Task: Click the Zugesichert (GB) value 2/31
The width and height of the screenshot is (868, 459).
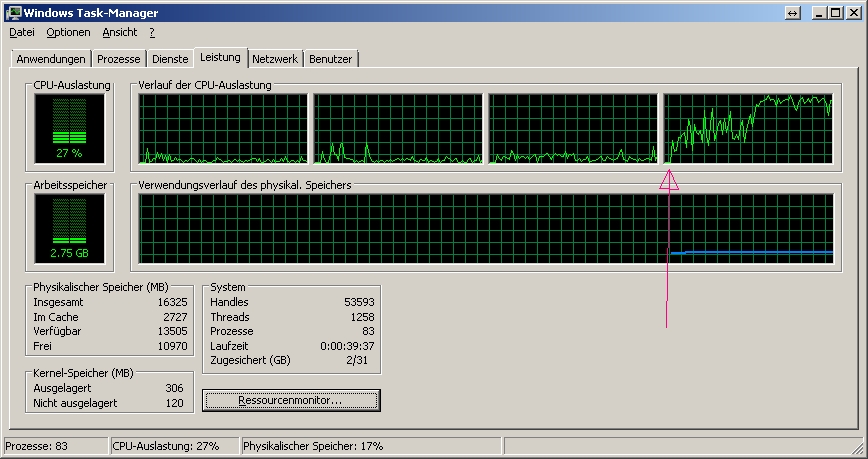Action: [357, 360]
